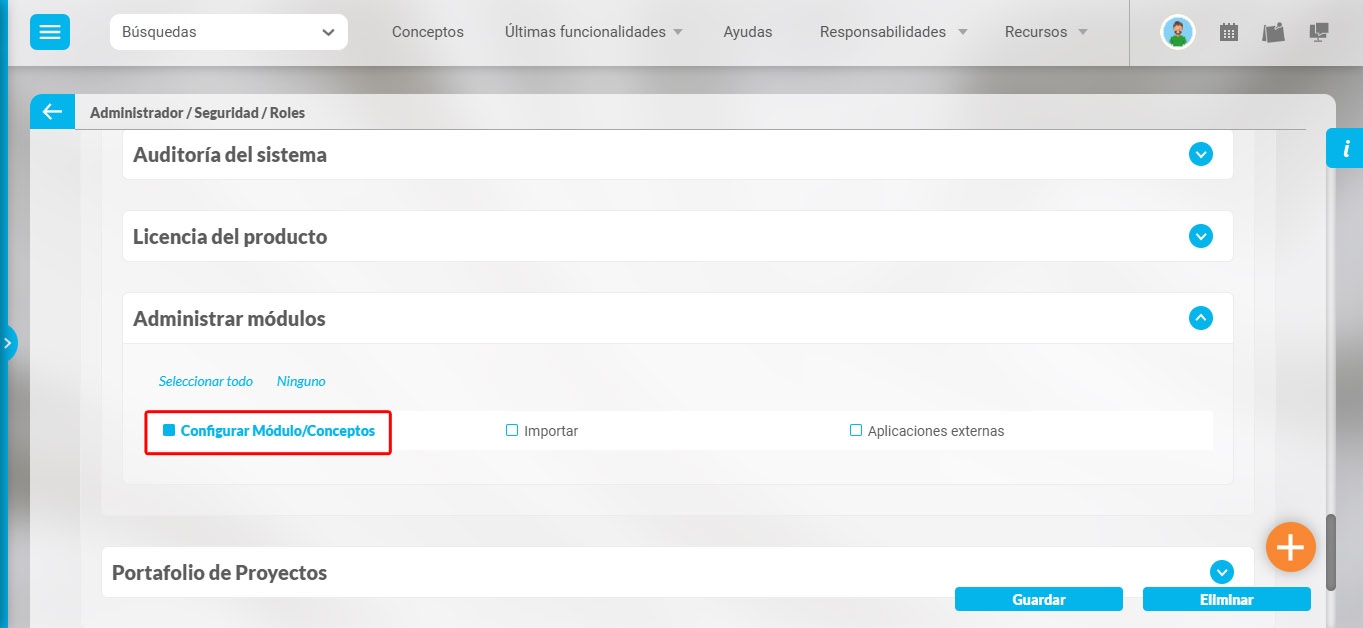Collapse the Administrar módulos section
This screenshot has width=1363, height=628.
click(1200, 318)
